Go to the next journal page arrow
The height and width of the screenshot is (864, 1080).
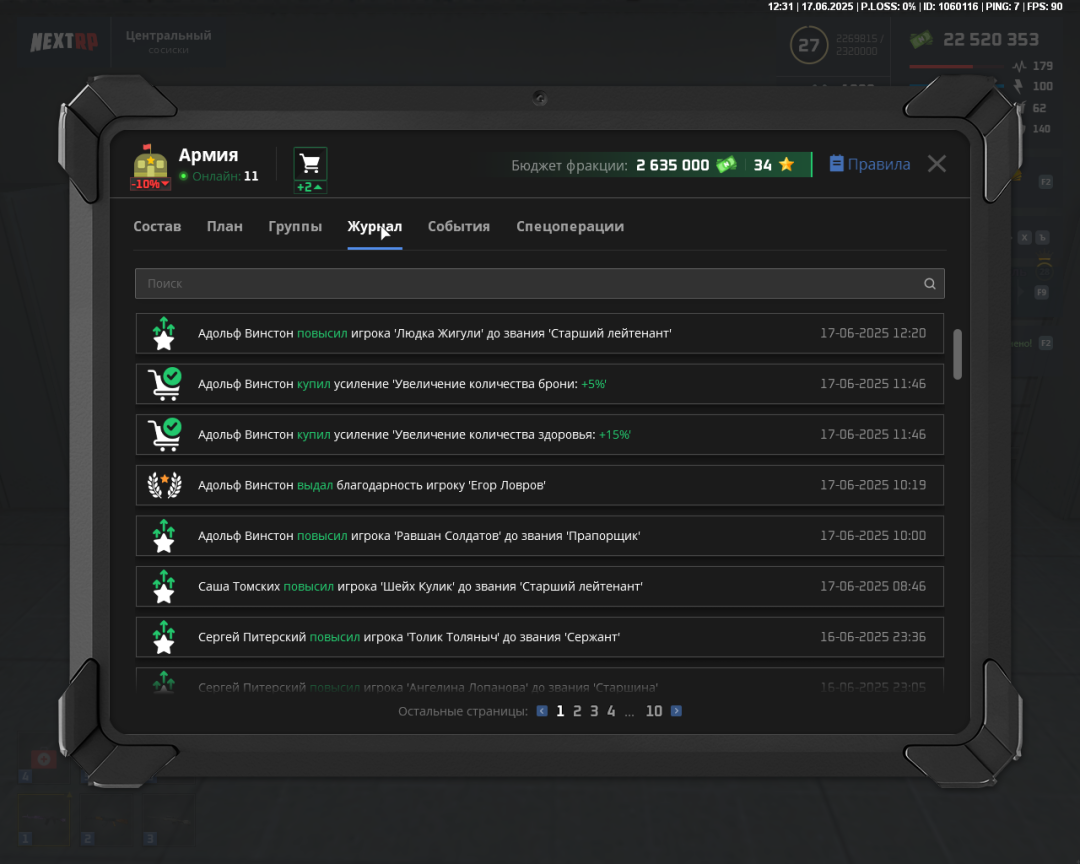click(677, 711)
